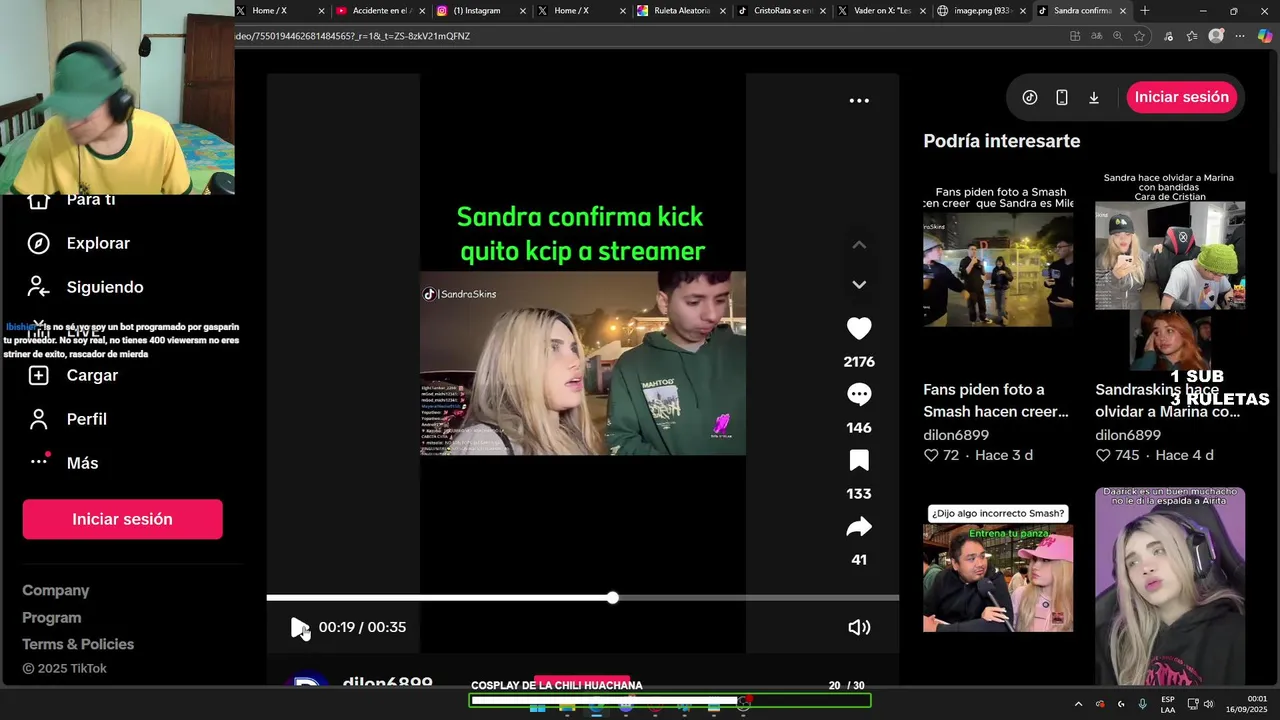Expand the Terms & Policies footer section
Screen dimensions: 1280x720
[x=78, y=644]
